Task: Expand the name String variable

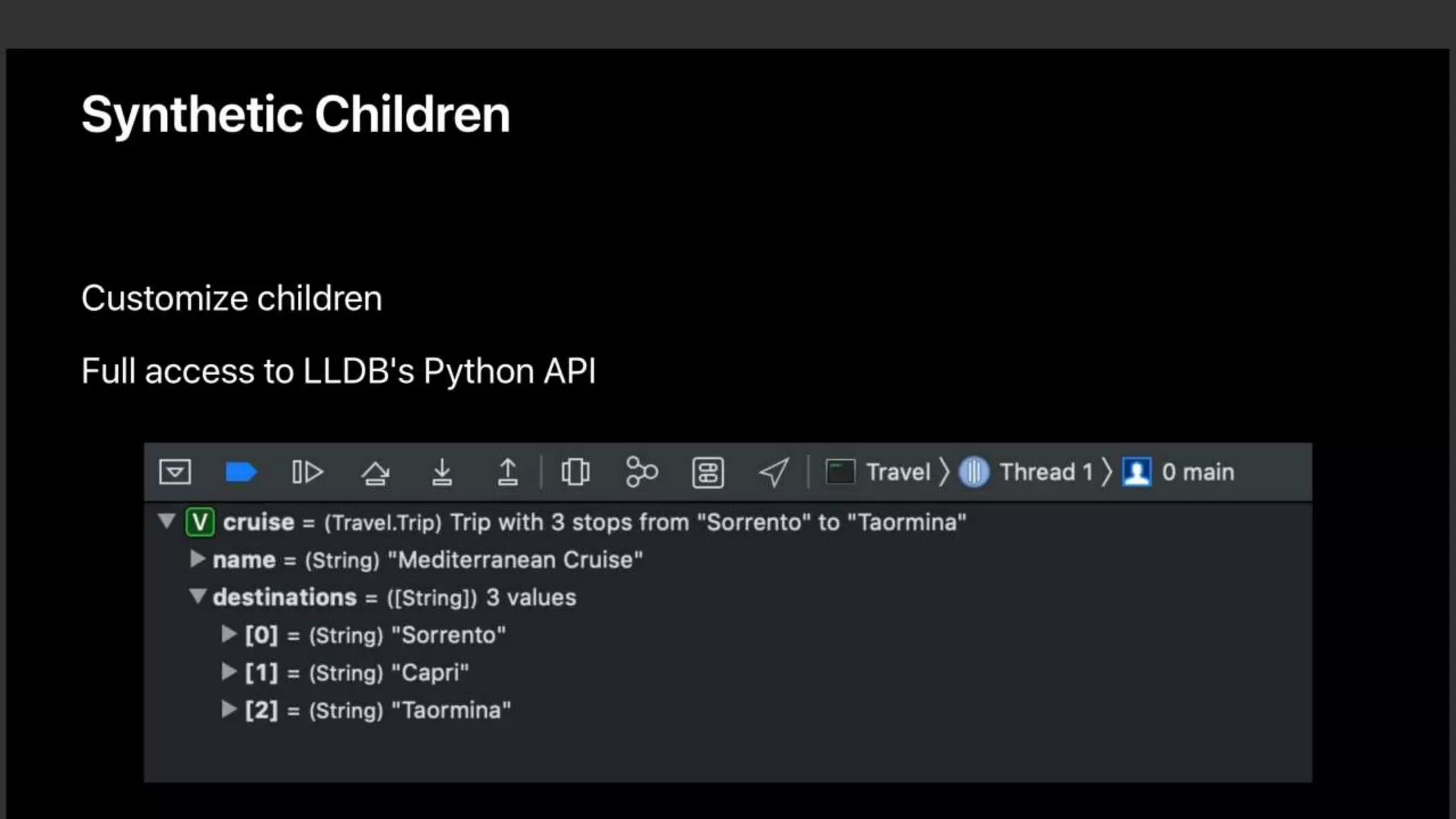Action: coord(197,559)
